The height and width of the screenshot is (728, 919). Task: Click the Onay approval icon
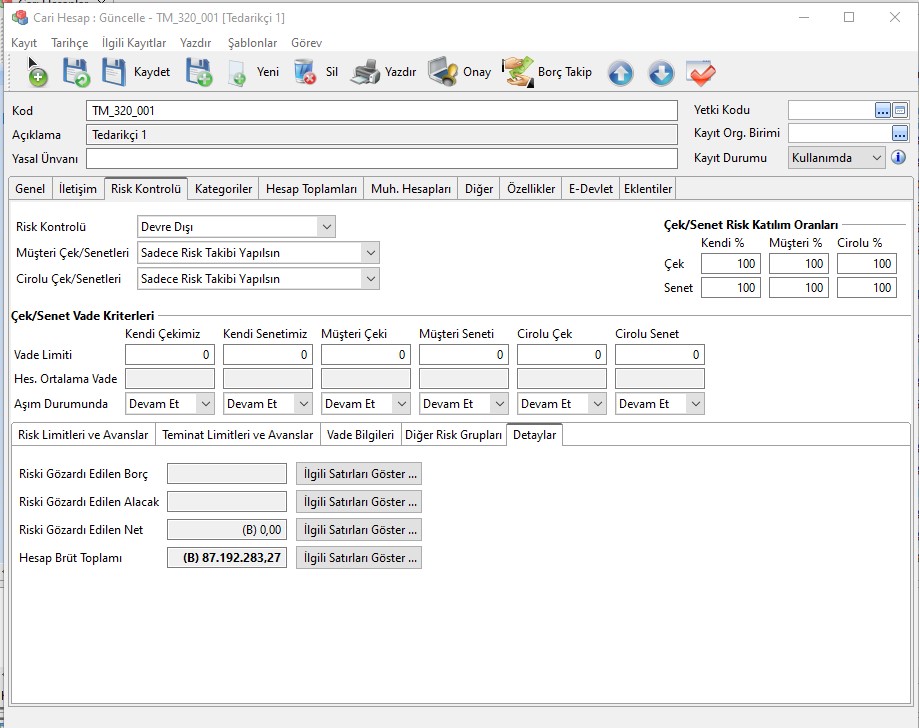(x=442, y=72)
